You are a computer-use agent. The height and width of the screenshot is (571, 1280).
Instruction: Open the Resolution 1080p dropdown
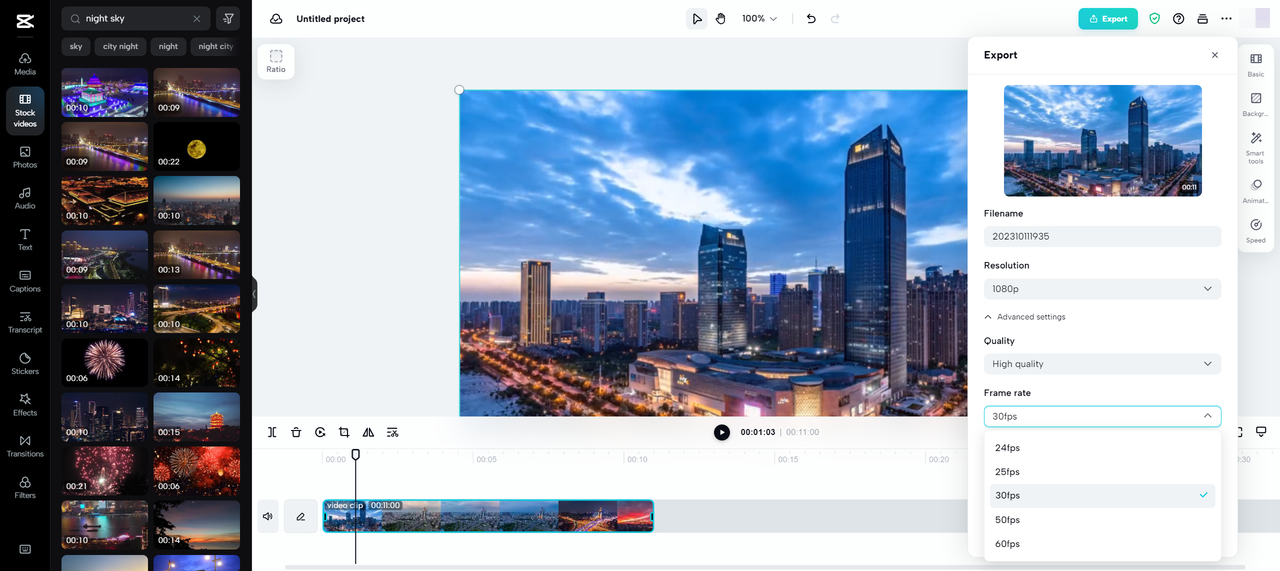1102,289
